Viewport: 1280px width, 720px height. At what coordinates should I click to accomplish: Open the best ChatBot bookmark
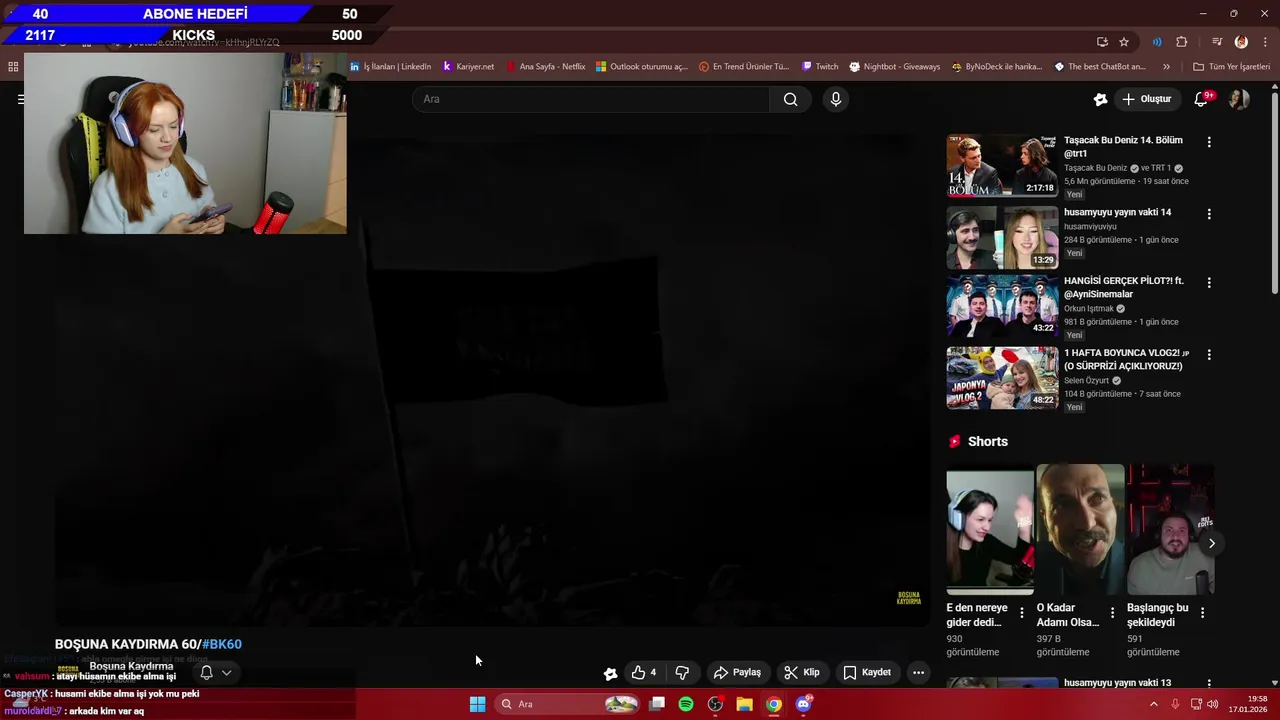point(1100,67)
